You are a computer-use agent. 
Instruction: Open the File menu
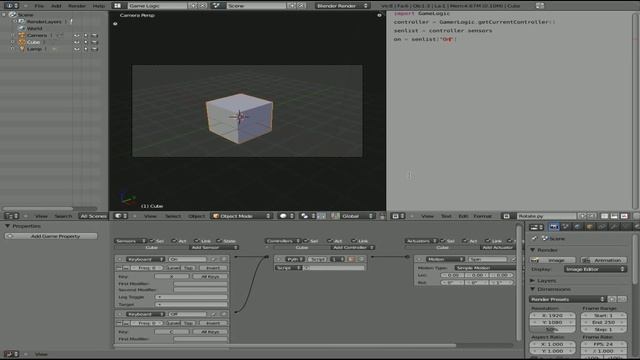point(39,6)
